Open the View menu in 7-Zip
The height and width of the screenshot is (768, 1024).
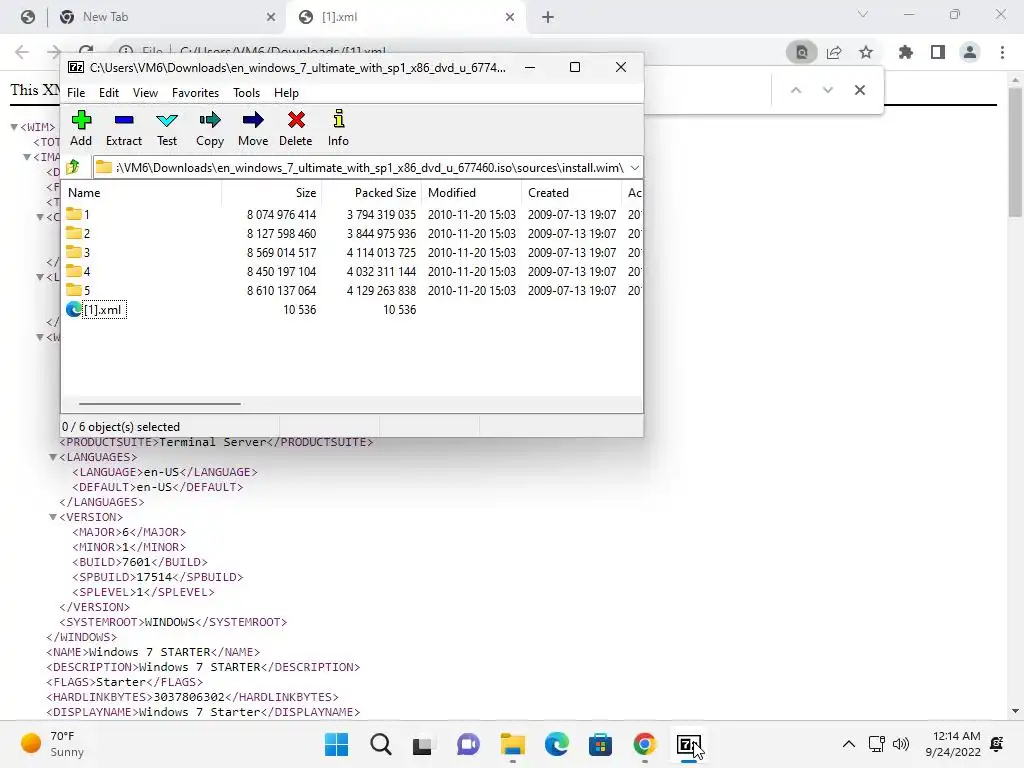(x=145, y=93)
